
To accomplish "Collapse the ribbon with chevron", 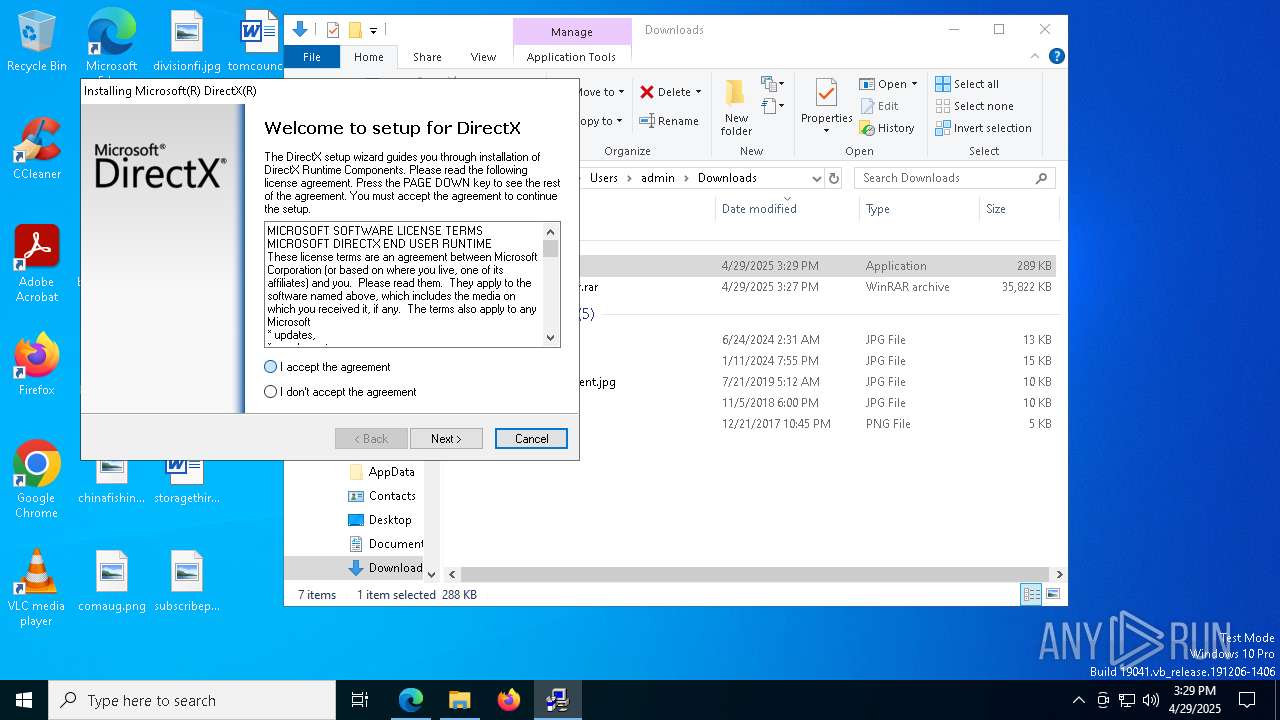I will 1036,57.
